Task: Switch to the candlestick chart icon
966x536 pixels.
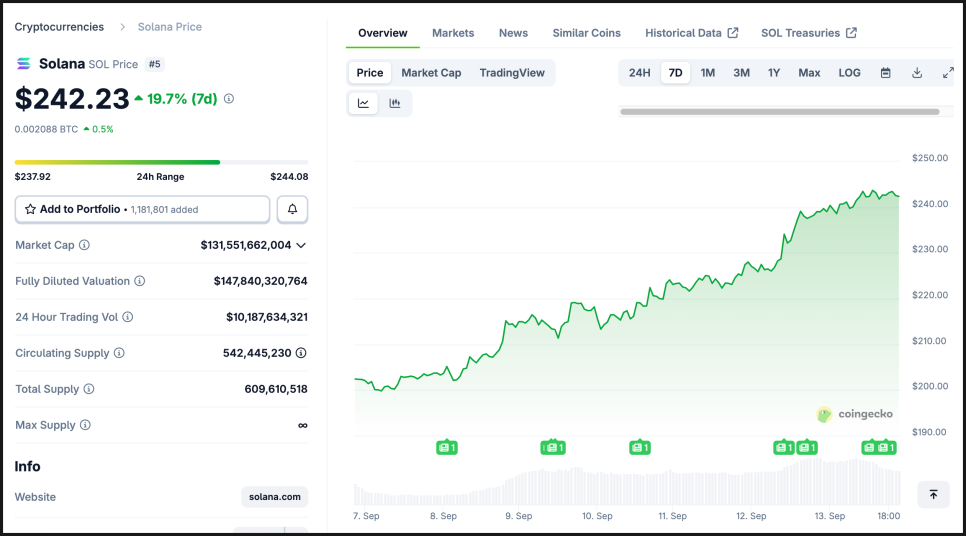Action: point(395,104)
